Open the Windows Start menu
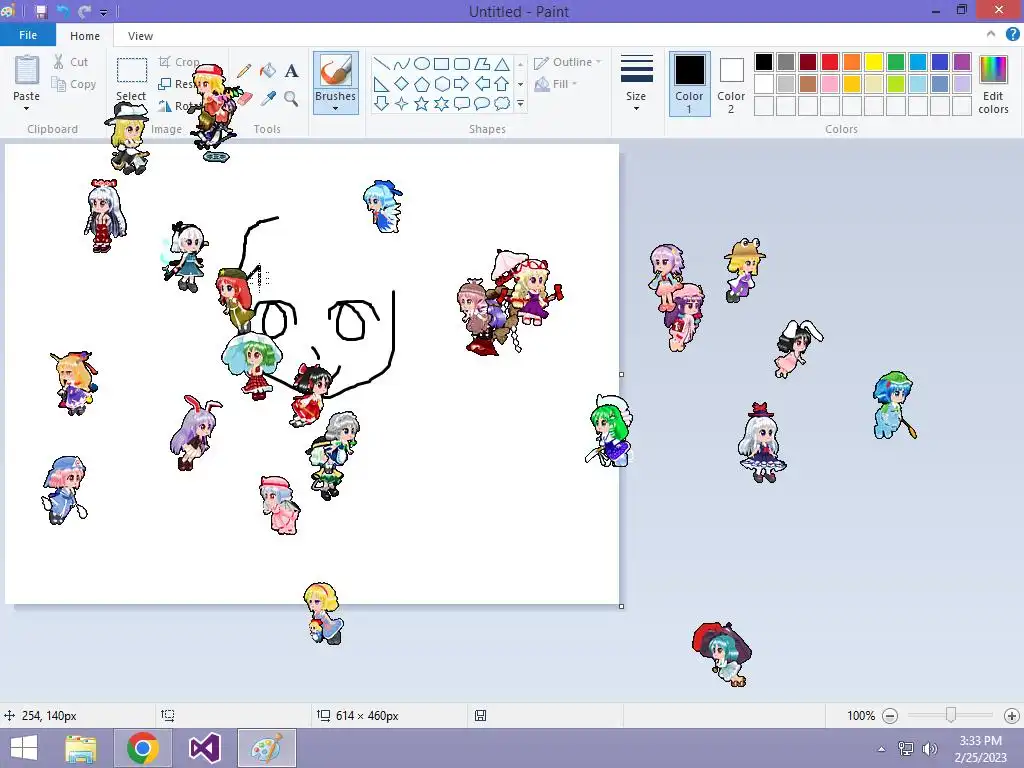Viewport: 1024px width, 768px height. pyautogui.click(x=25, y=748)
